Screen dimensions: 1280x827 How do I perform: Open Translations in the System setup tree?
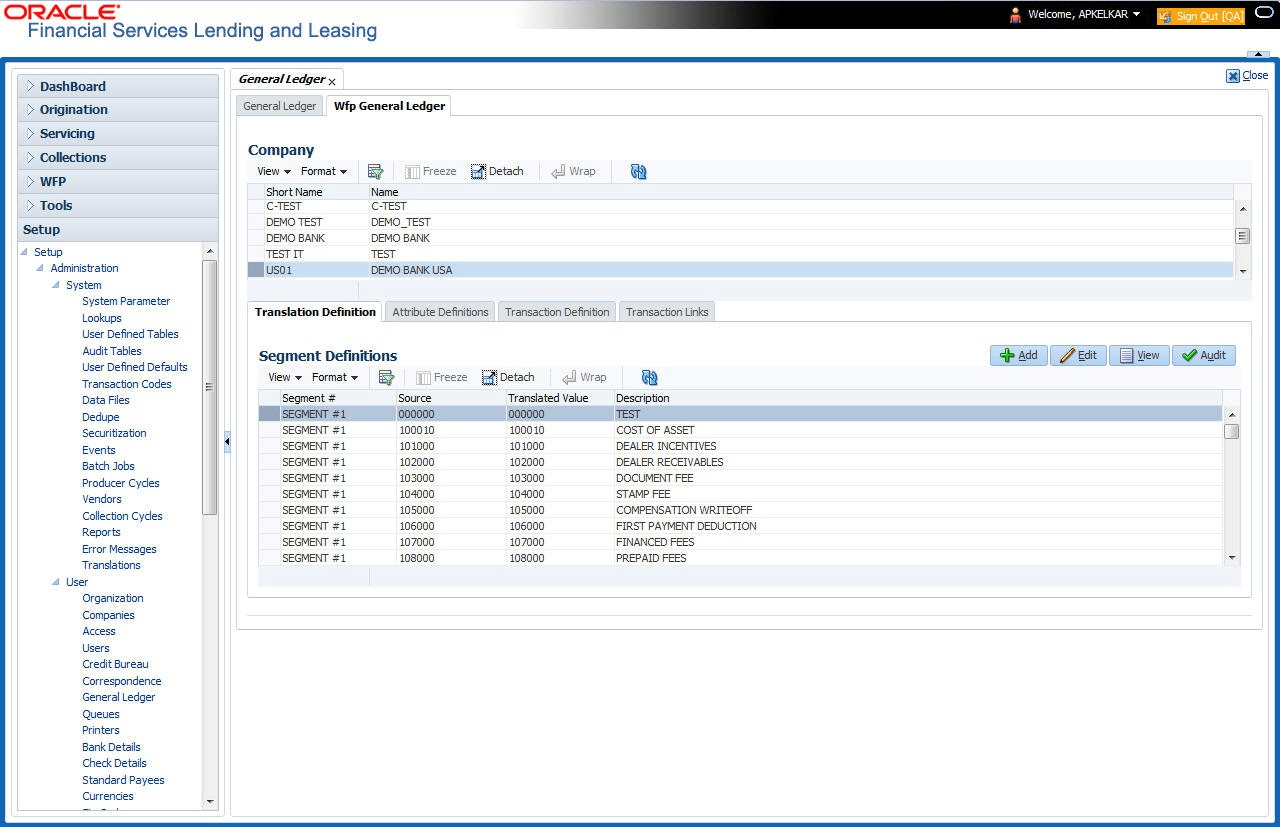tap(111, 565)
